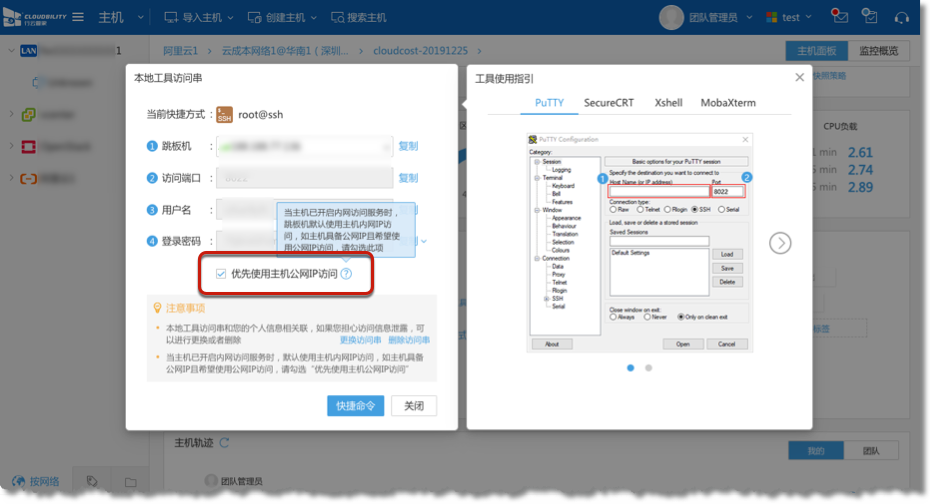This screenshot has width=930, height=504.
Task: Expand the orange bracket tree node
Action: coord(11,177)
